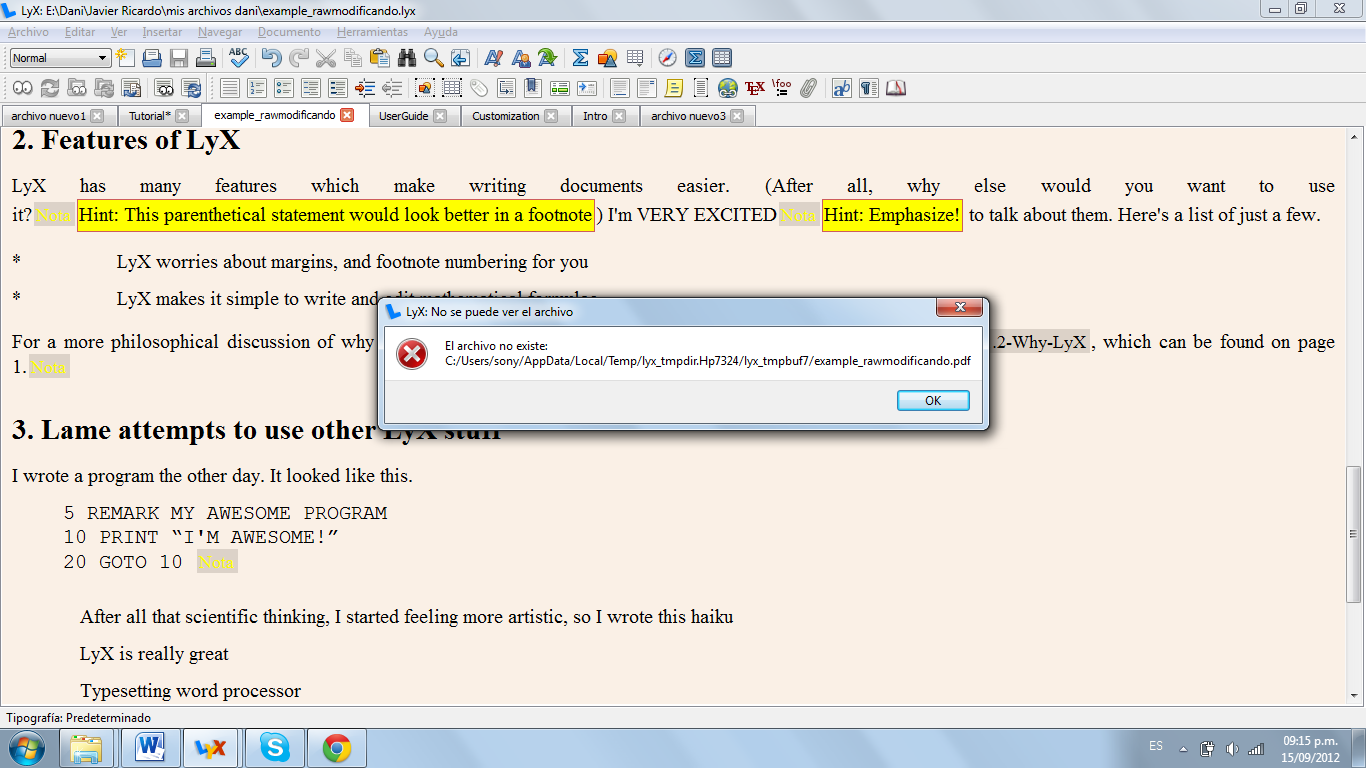Screen dimensions: 1366x768
Task: Include file with the paperclip icon
Action: click(x=808, y=88)
